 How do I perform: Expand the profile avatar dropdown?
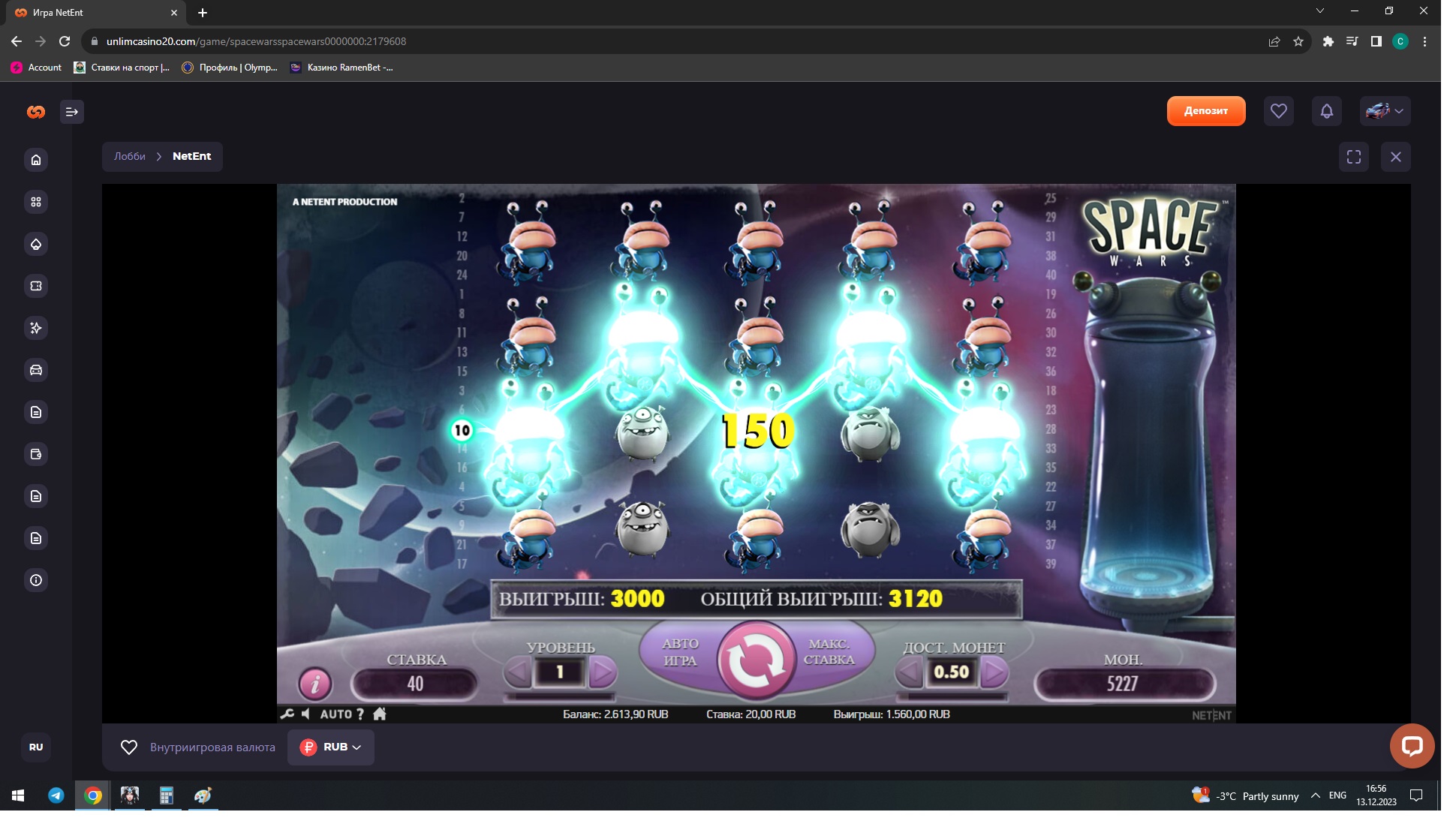1385,111
